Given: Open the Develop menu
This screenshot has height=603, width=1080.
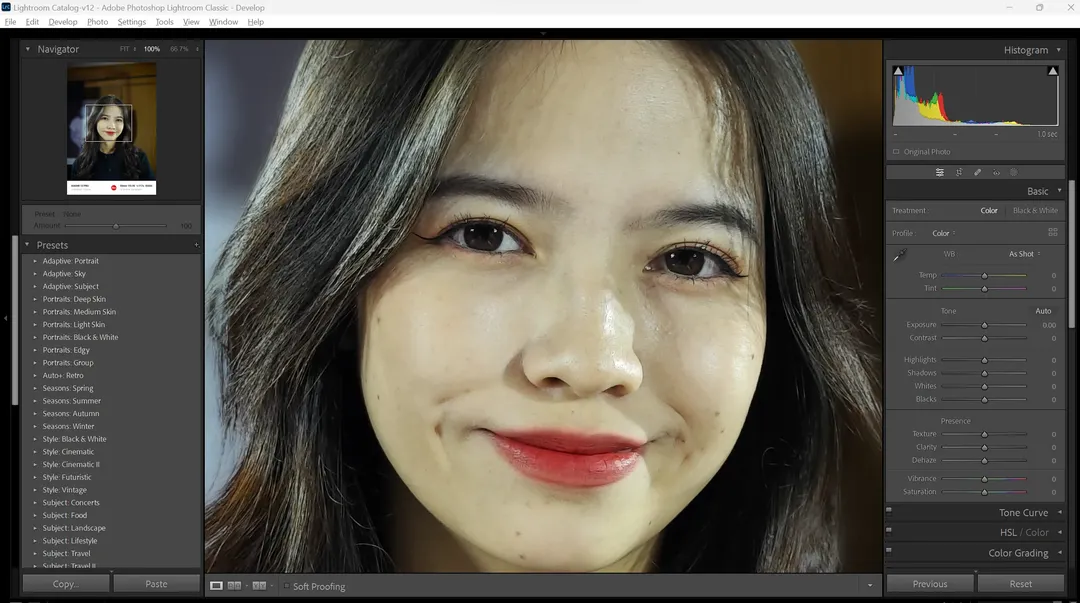Looking at the screenshot, I should tap(62, 22).
